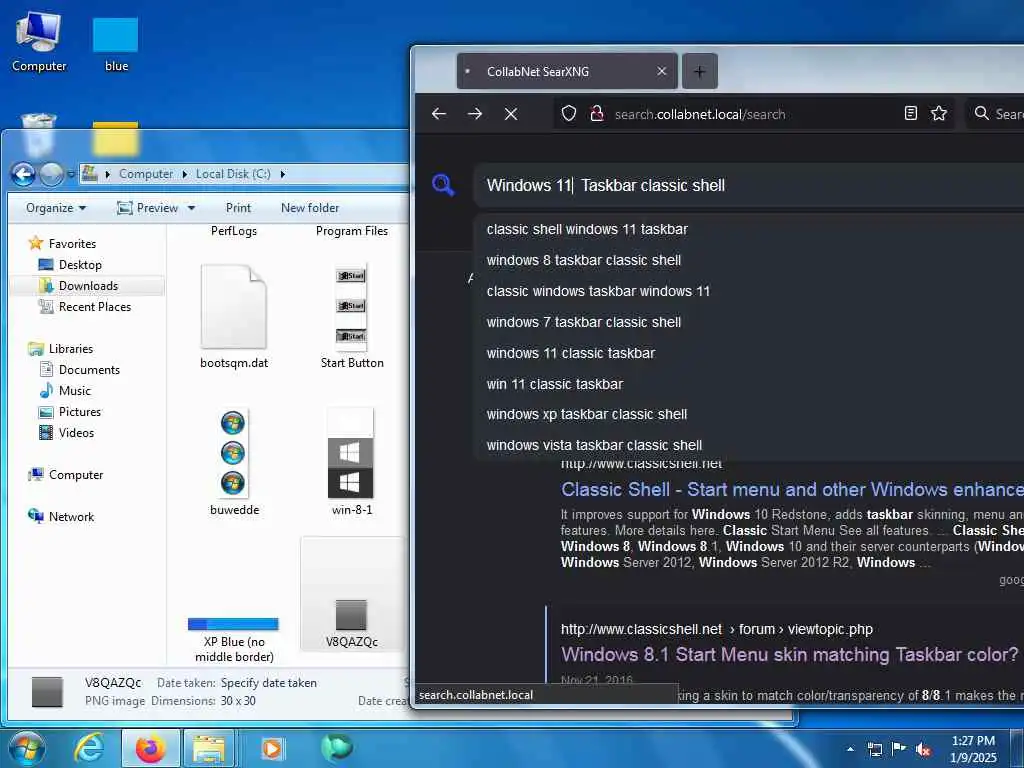Image resolution: width=1024 pixels, height=768 pixels.
Task: Click the Preview toolbar button
Action: [147, 208]
